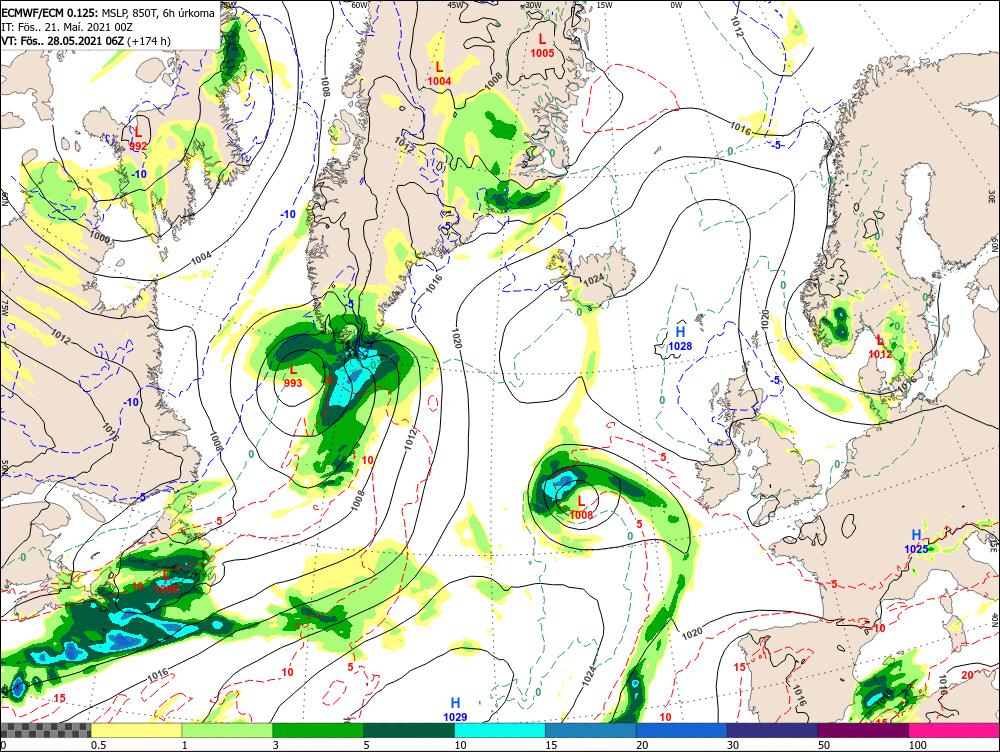Pick the cyan 10–15 legend segment
The height and width of the screenshot is (752, 1000).
point(500,730)
